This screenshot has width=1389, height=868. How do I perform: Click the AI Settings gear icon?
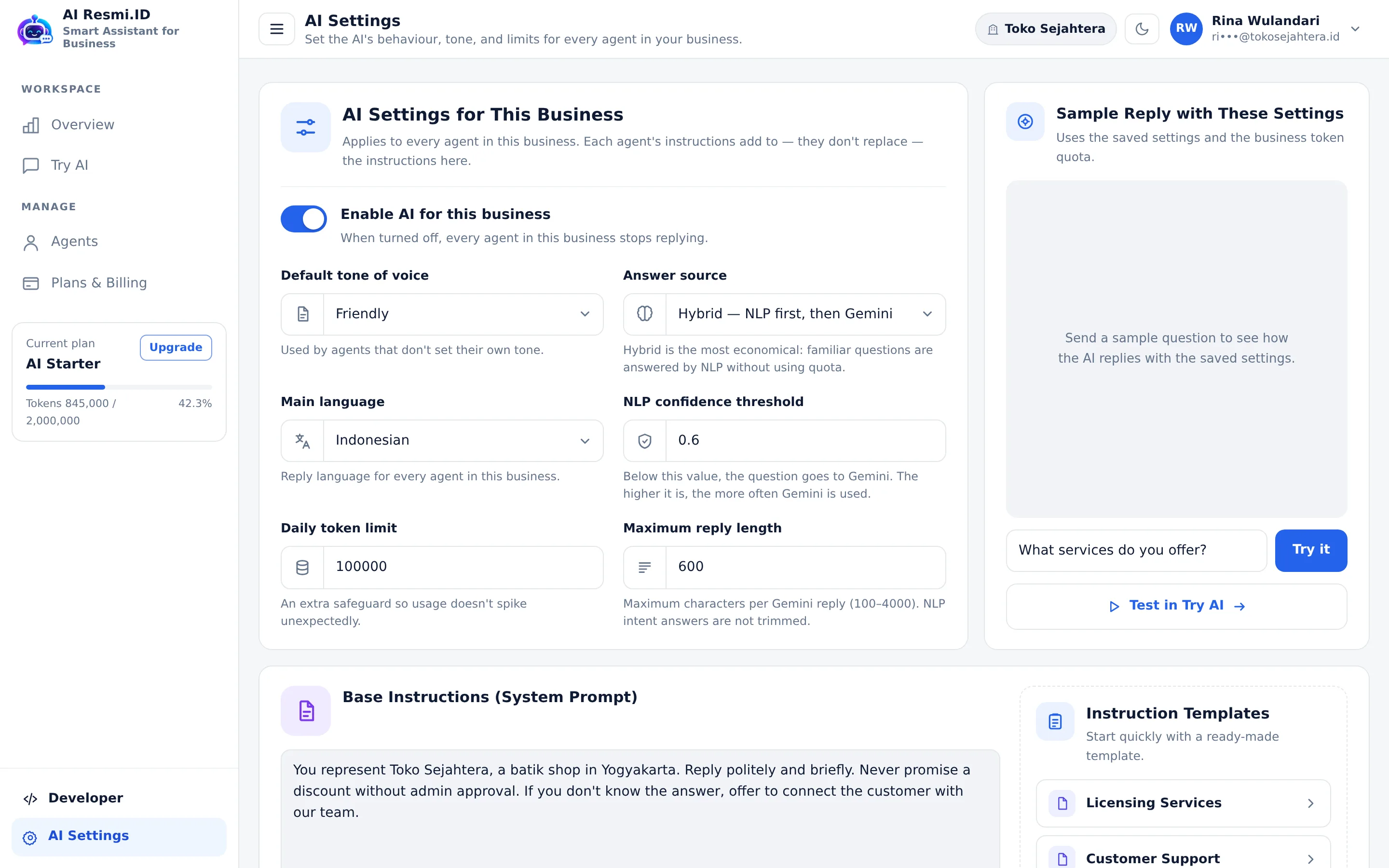tap(30, 838)
